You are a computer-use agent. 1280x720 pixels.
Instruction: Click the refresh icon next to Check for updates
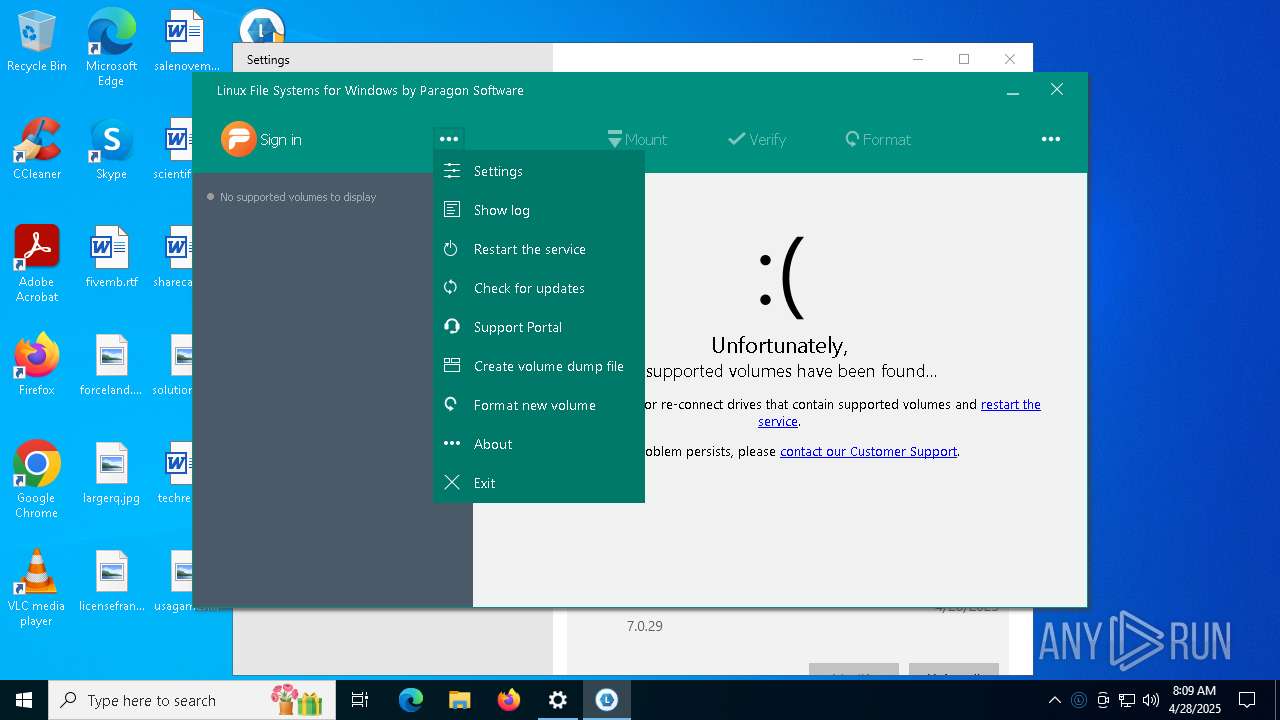452,288
